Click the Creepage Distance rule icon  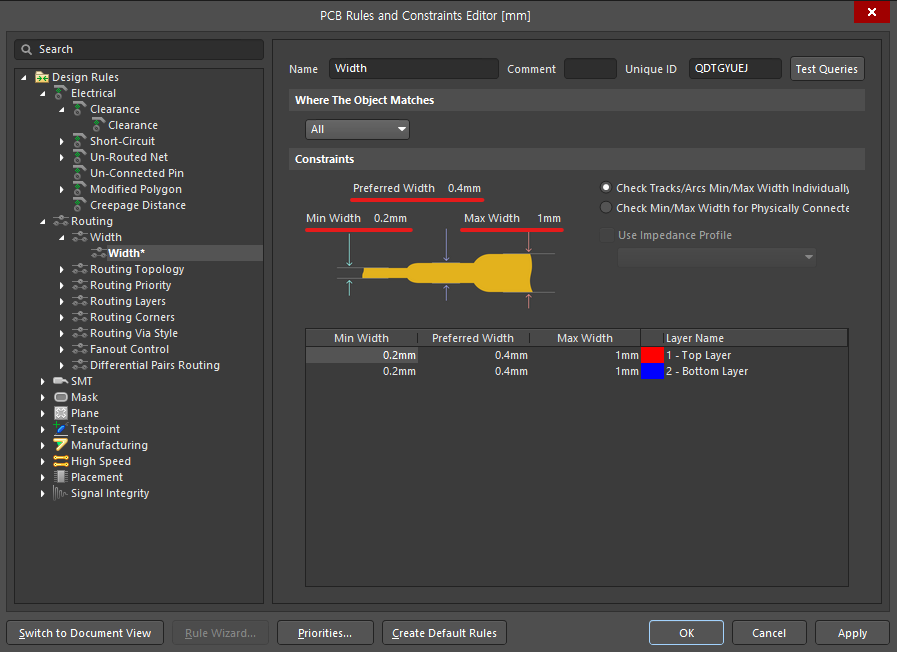(x=80, y=205)
